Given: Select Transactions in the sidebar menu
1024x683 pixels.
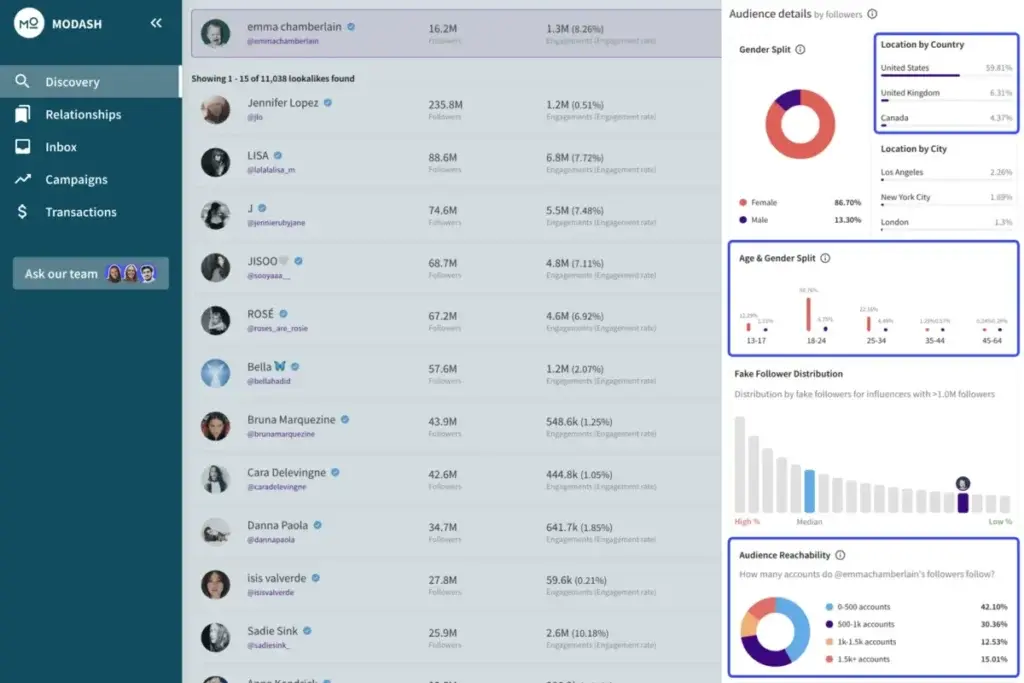Looking at the screenshot, I should pos(80,211).
